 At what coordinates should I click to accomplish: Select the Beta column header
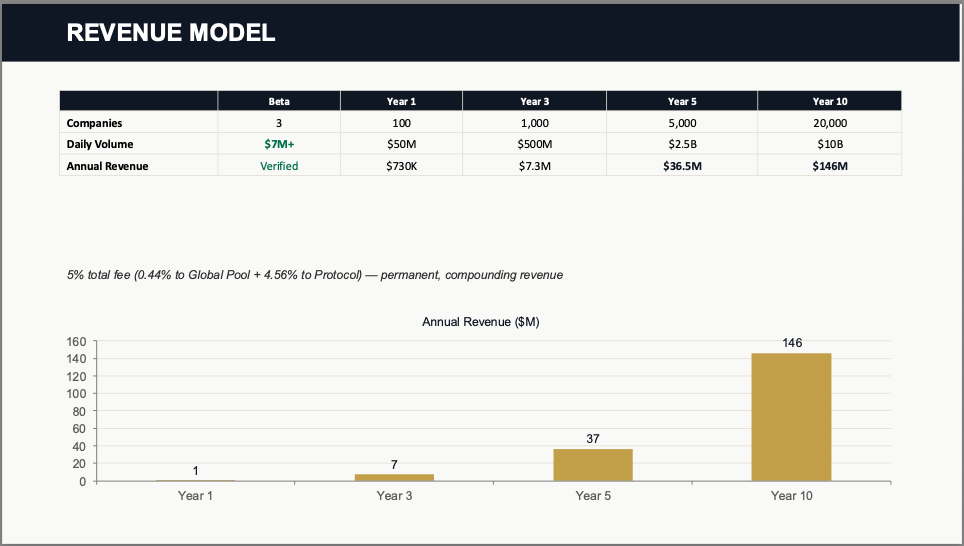(x=279, y=101)
